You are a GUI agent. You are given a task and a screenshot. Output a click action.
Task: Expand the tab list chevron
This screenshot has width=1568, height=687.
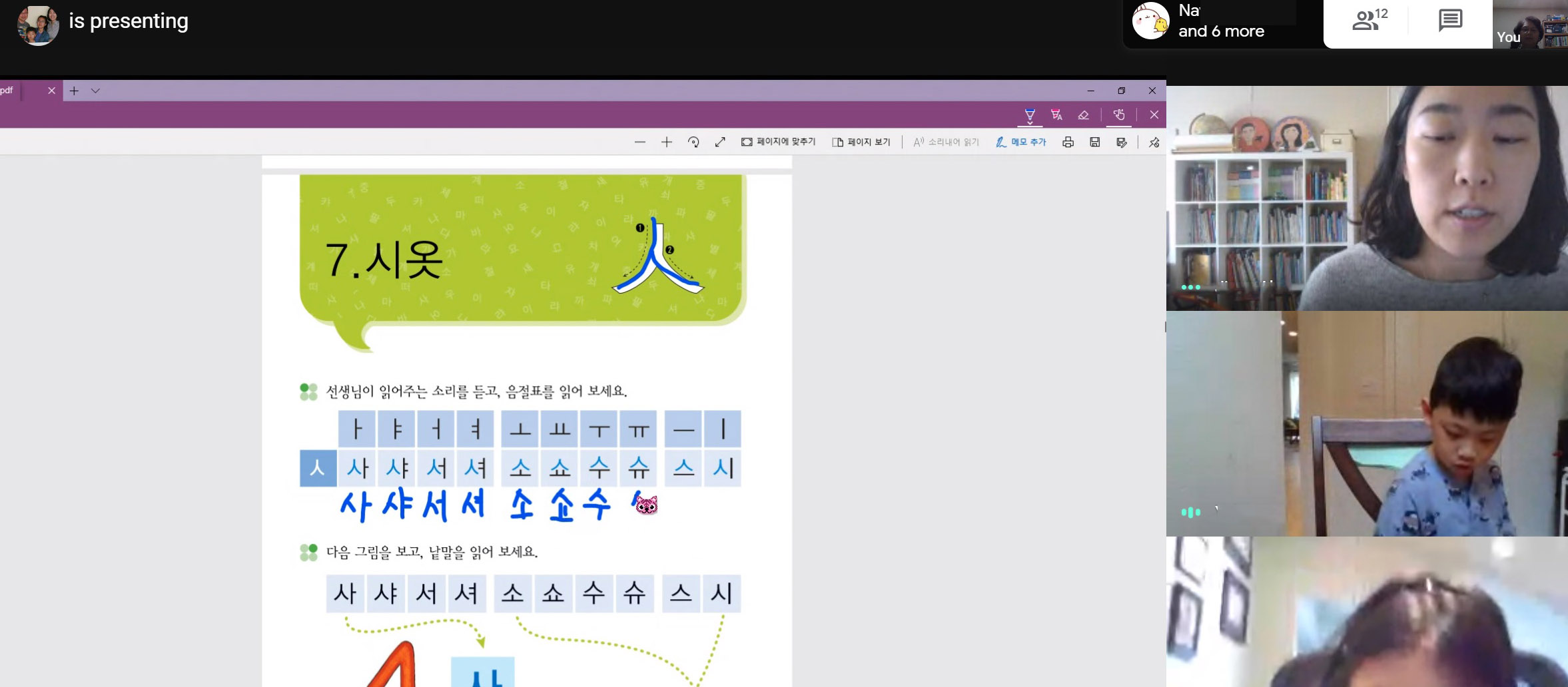click(95, 91)
